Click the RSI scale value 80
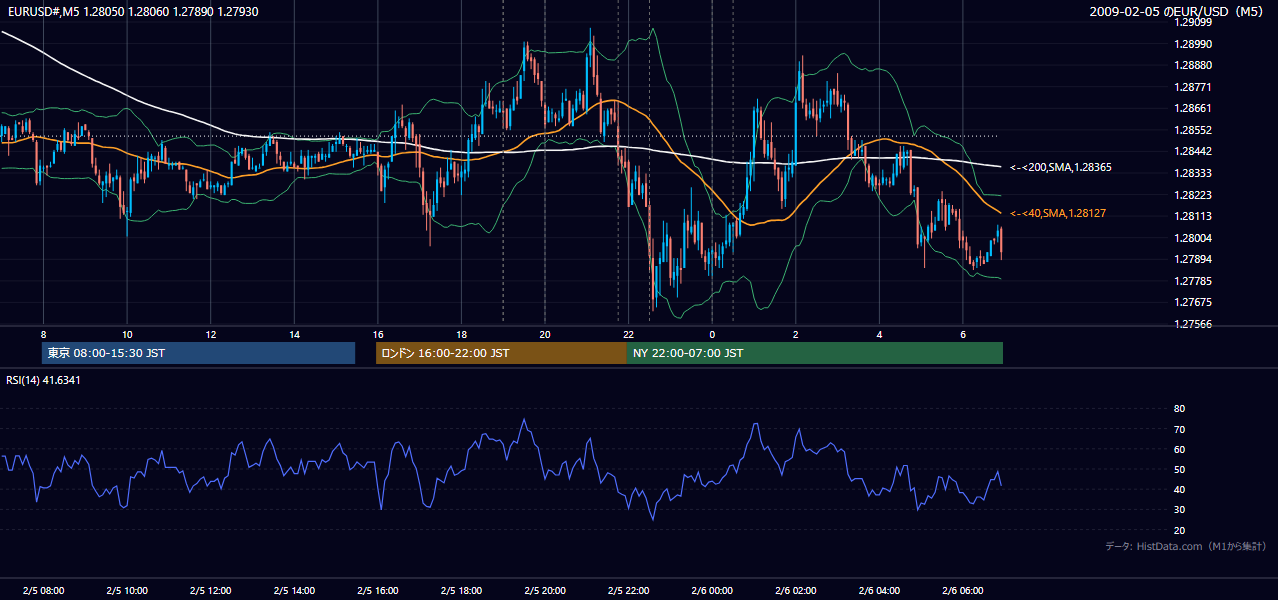Screen dimensions: 1278x600 coord(1179,409)
